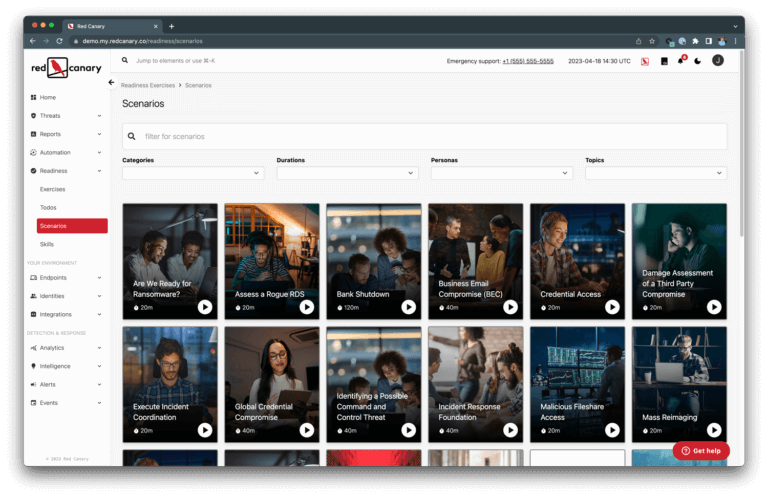Go to Exercises under Readiness

point(52,189)
